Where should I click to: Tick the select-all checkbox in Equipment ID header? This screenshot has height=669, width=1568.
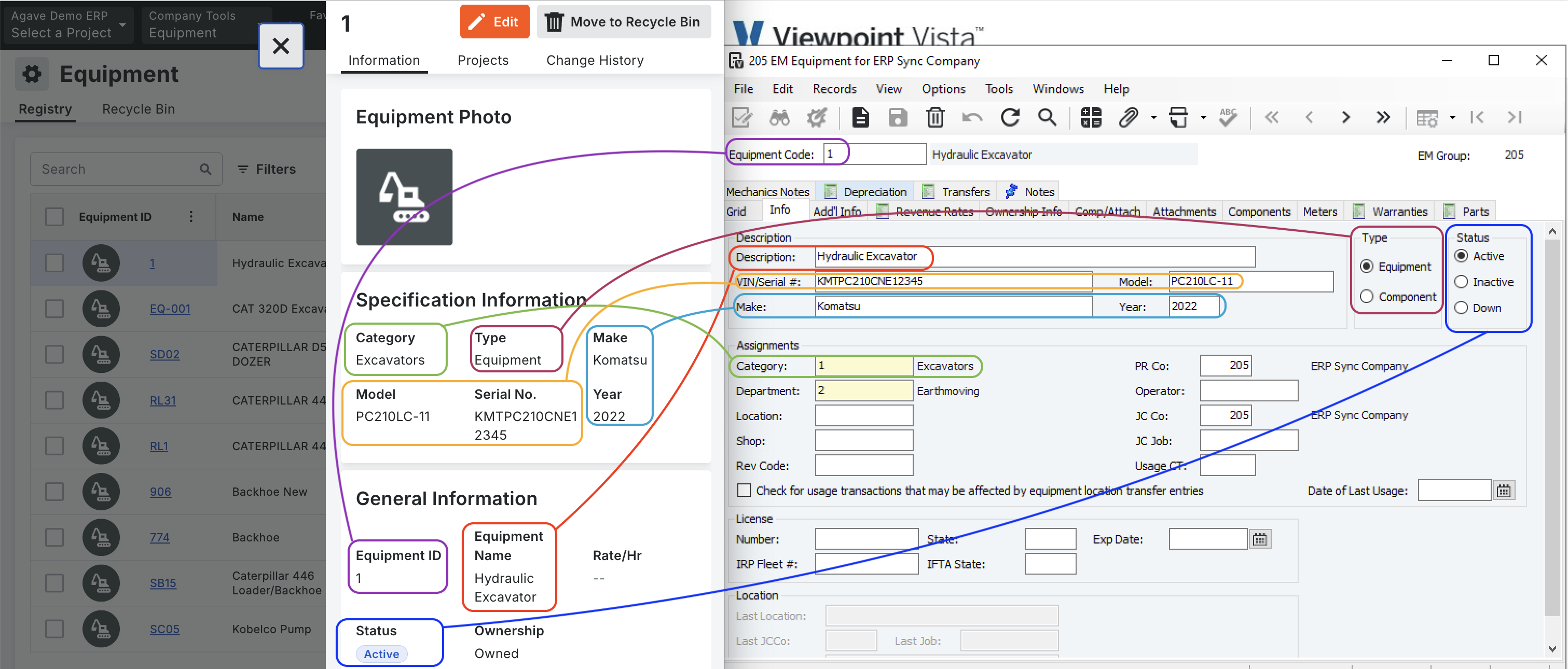pos(54,216)
